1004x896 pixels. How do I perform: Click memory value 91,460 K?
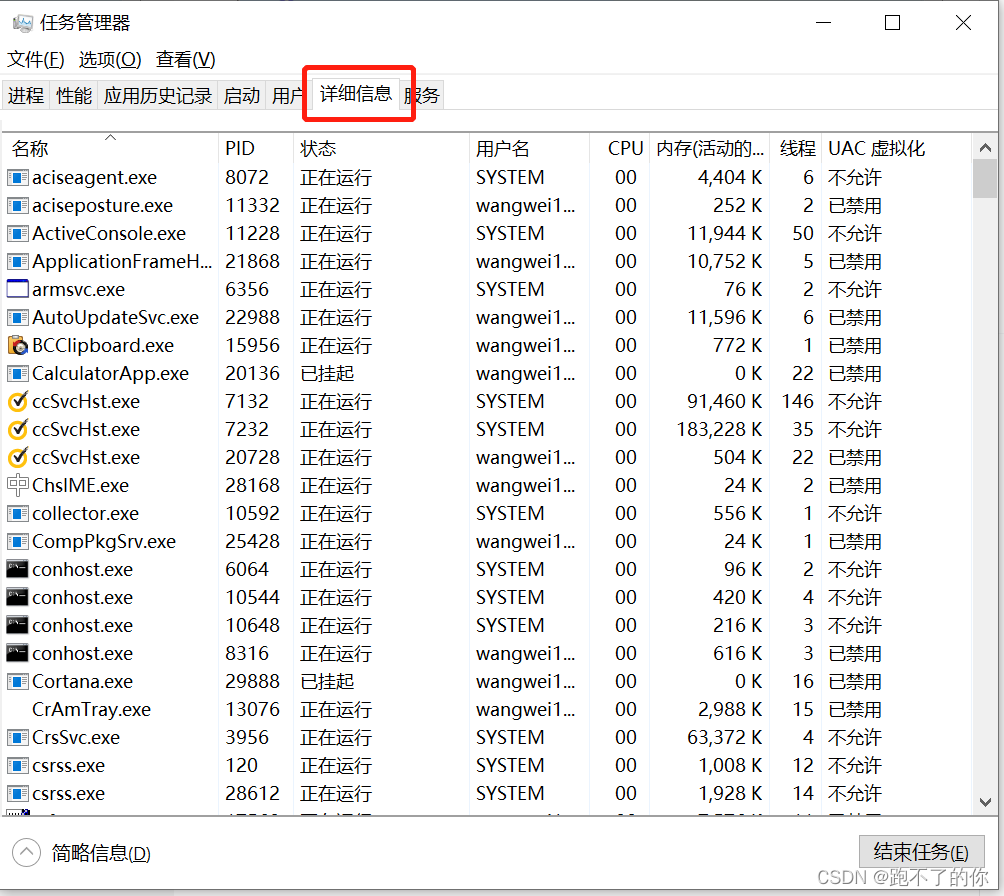725,402
